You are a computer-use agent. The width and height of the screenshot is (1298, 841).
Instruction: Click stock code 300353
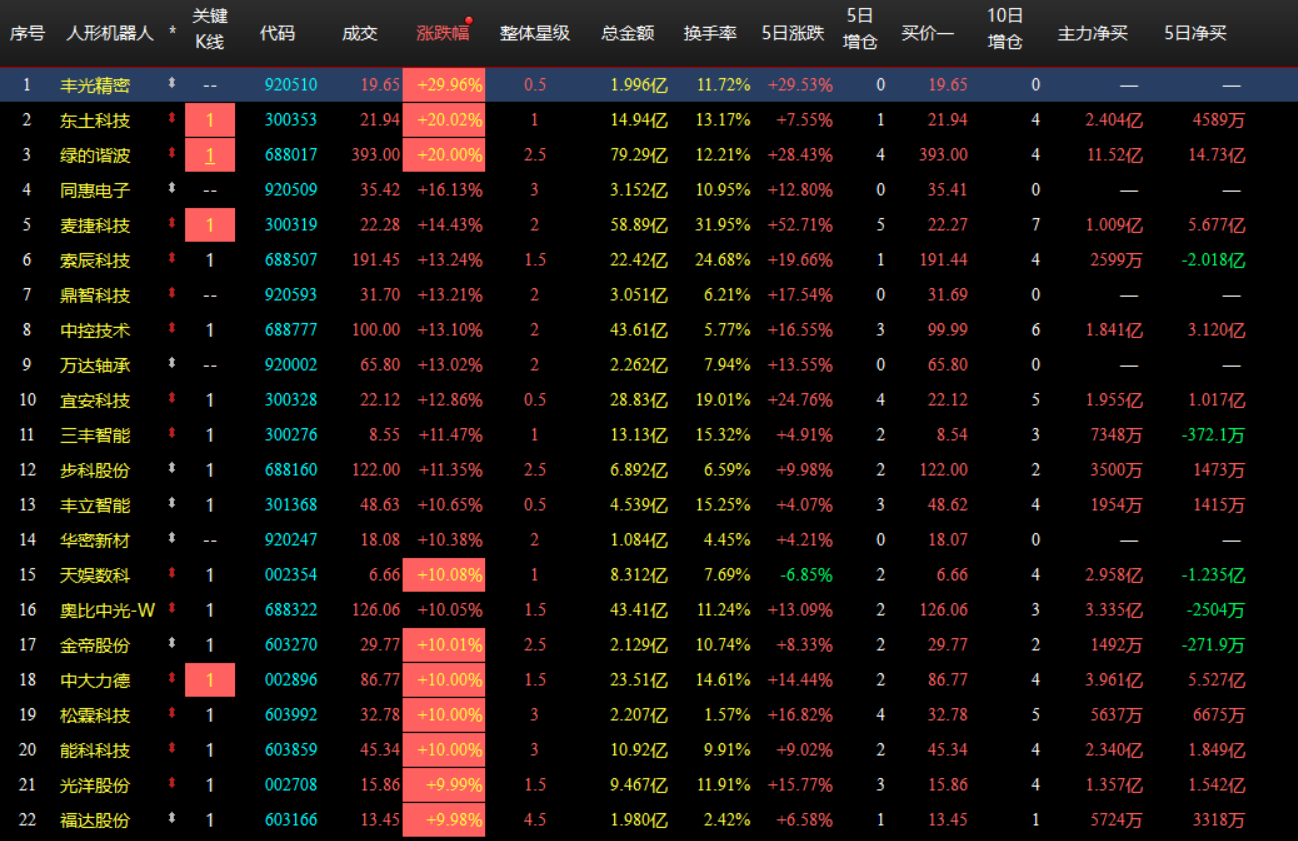click(291, 120)
